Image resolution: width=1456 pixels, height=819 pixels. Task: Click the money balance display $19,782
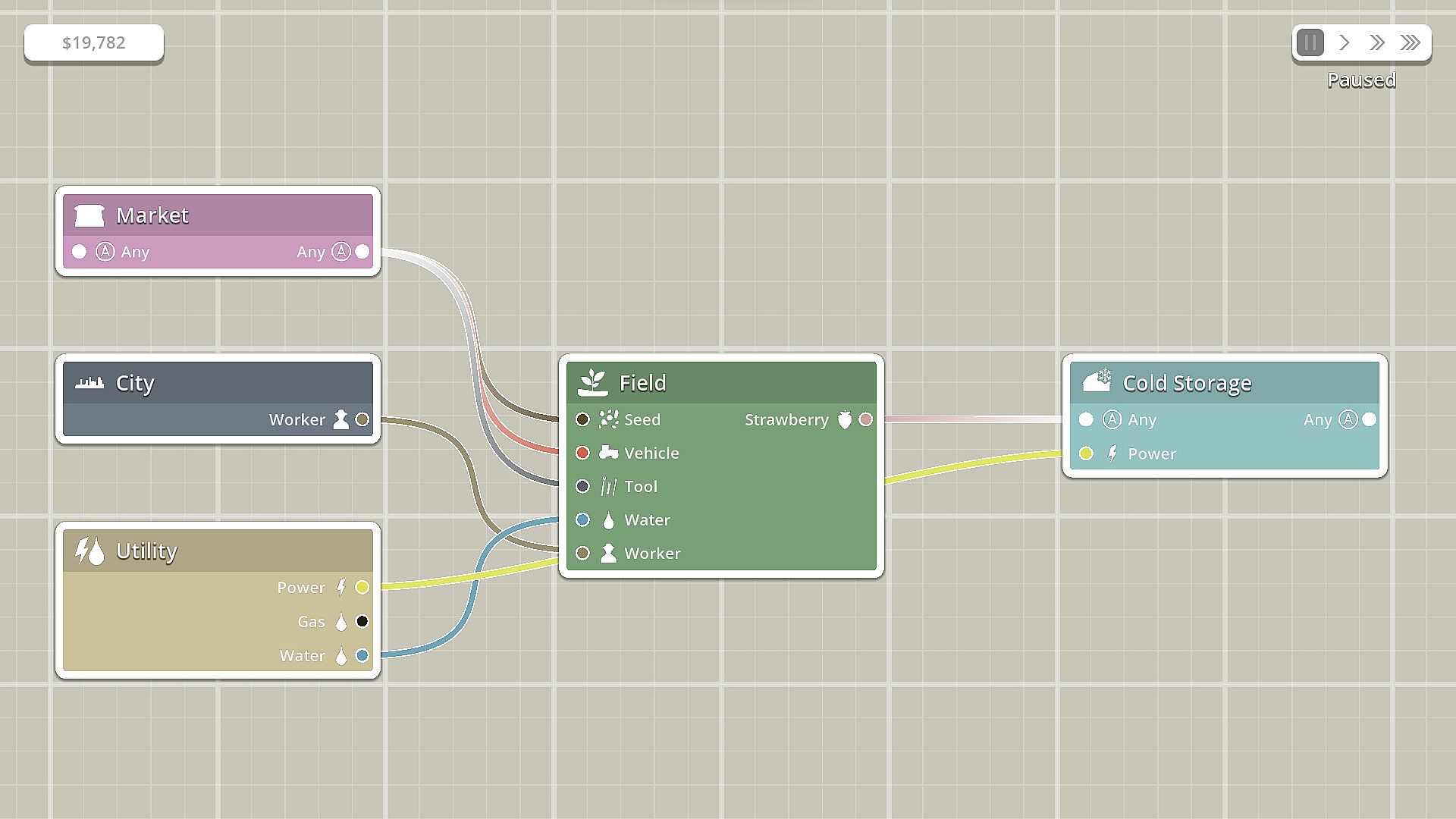click(94, 42)
